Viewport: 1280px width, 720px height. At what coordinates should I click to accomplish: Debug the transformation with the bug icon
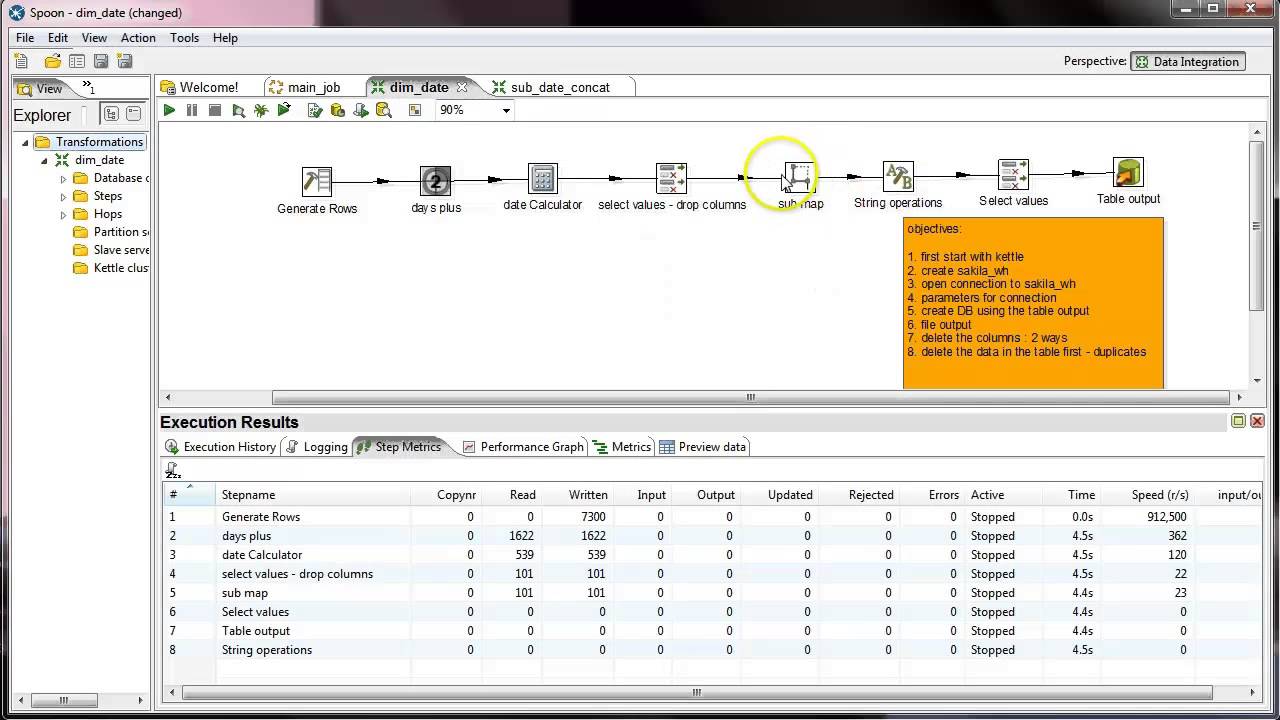[x=261, y=110]
